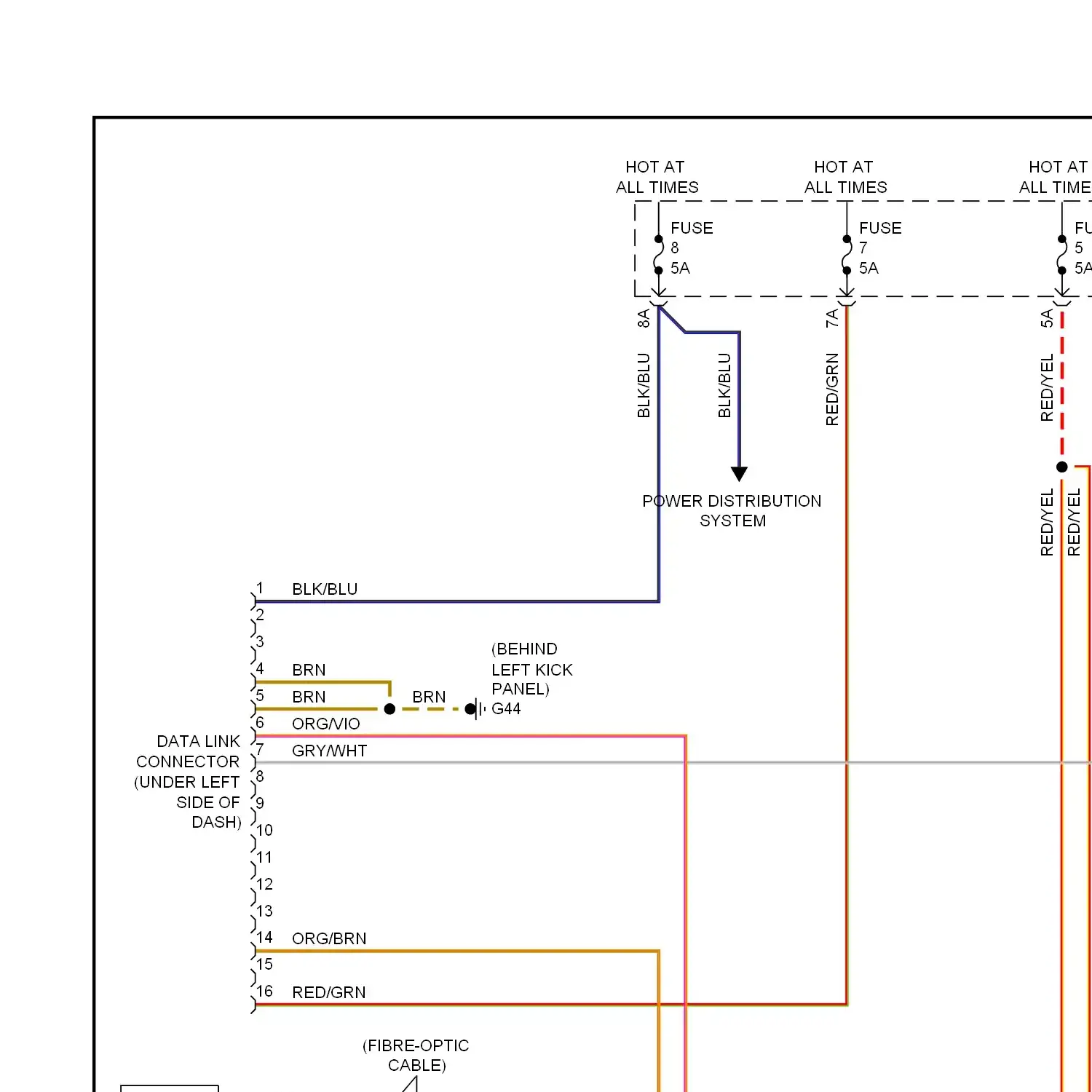Click the BEHIND LEFT KICK PANEL note
The width and height of the screenshot is (1092, 1092).
[x=532, y=669]
